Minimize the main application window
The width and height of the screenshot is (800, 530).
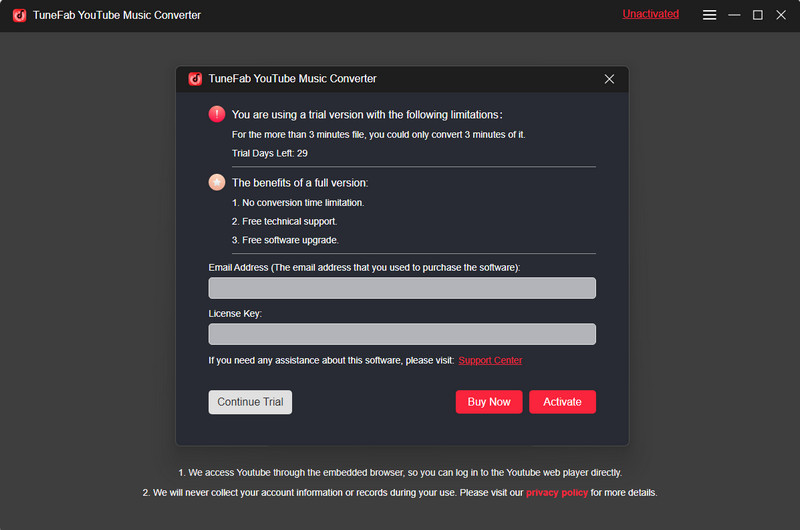click(x=734, y=15)
